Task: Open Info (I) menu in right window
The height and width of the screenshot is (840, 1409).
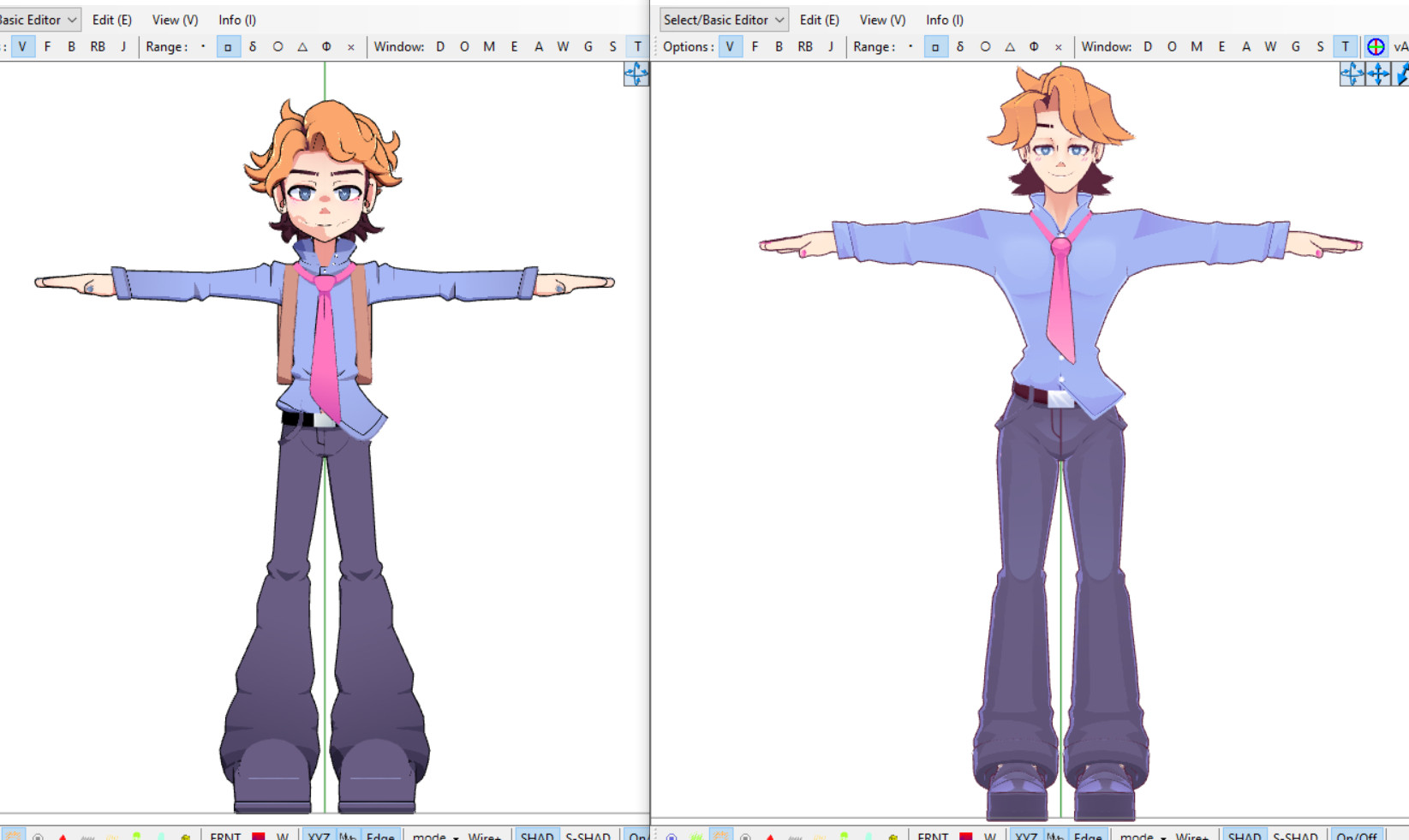Action: point(944,20)
